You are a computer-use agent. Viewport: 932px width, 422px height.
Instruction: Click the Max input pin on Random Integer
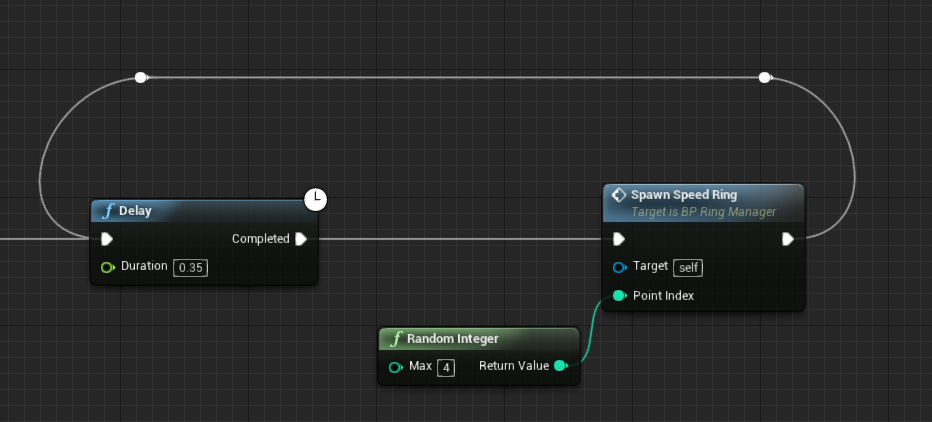coord(395,367)
